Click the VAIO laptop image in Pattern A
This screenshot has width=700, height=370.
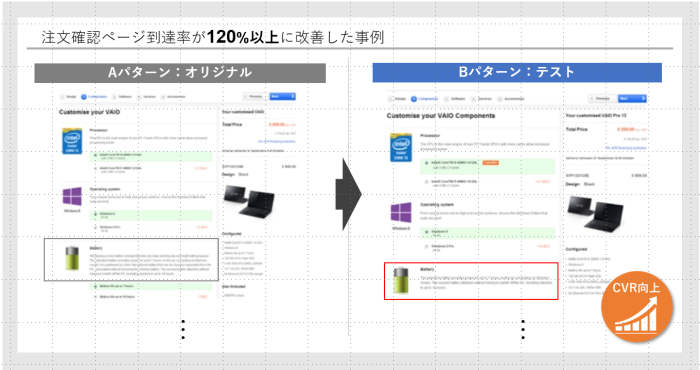248,202
